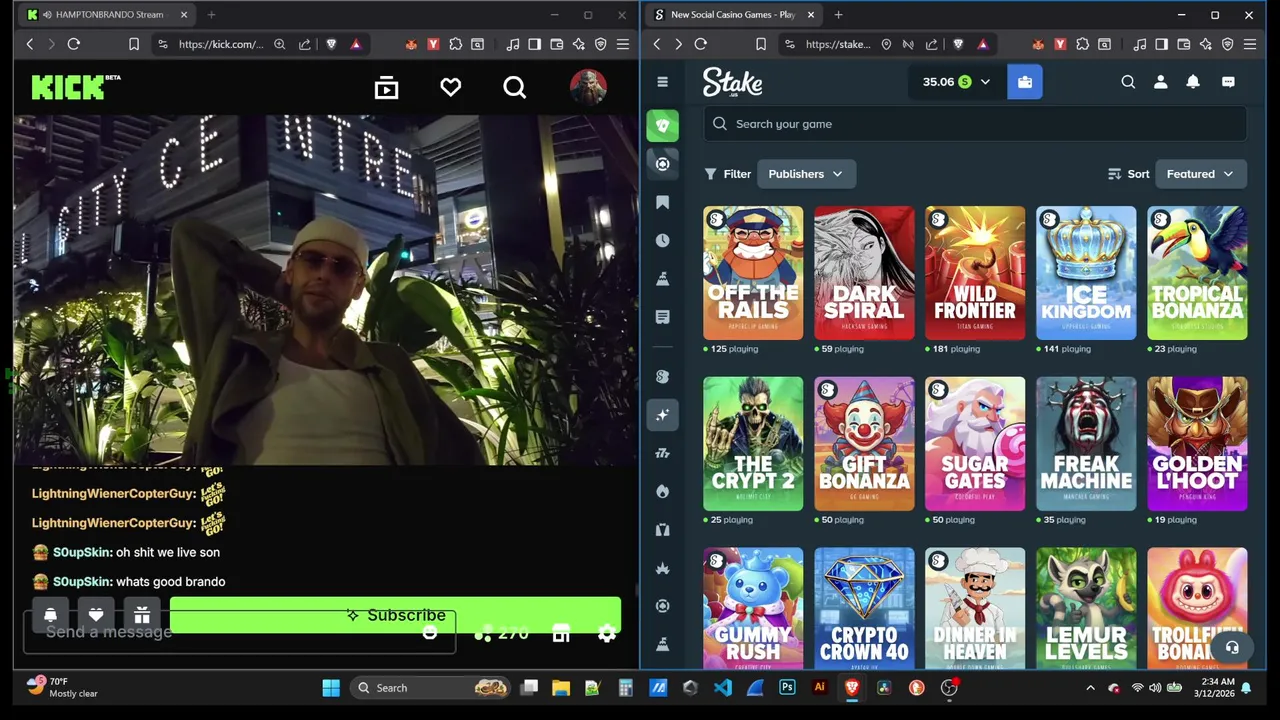Open the flame icon in Stake sidebar

click(x=662, y=491)
